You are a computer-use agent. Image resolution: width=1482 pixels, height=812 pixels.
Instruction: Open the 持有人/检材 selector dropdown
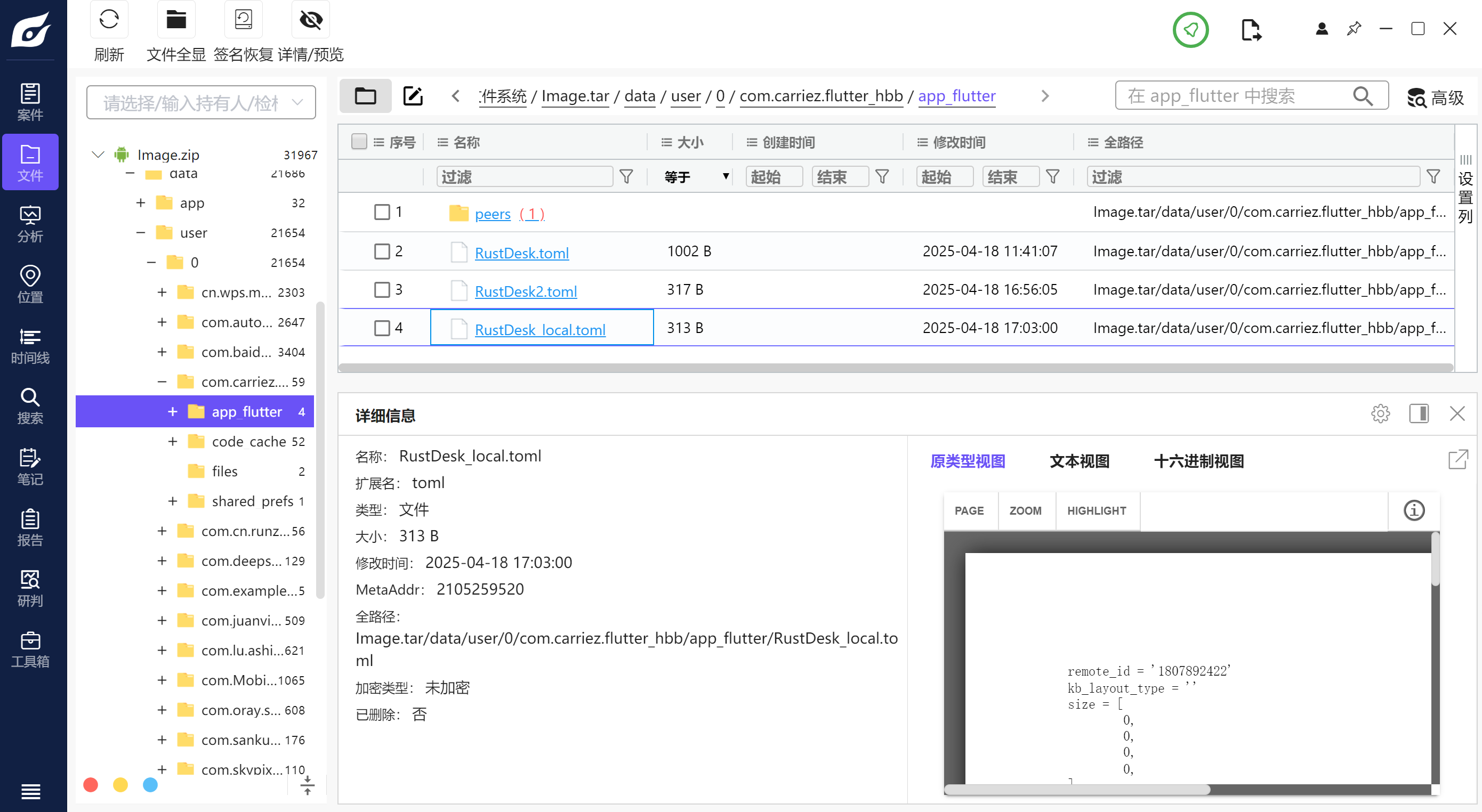201,103
